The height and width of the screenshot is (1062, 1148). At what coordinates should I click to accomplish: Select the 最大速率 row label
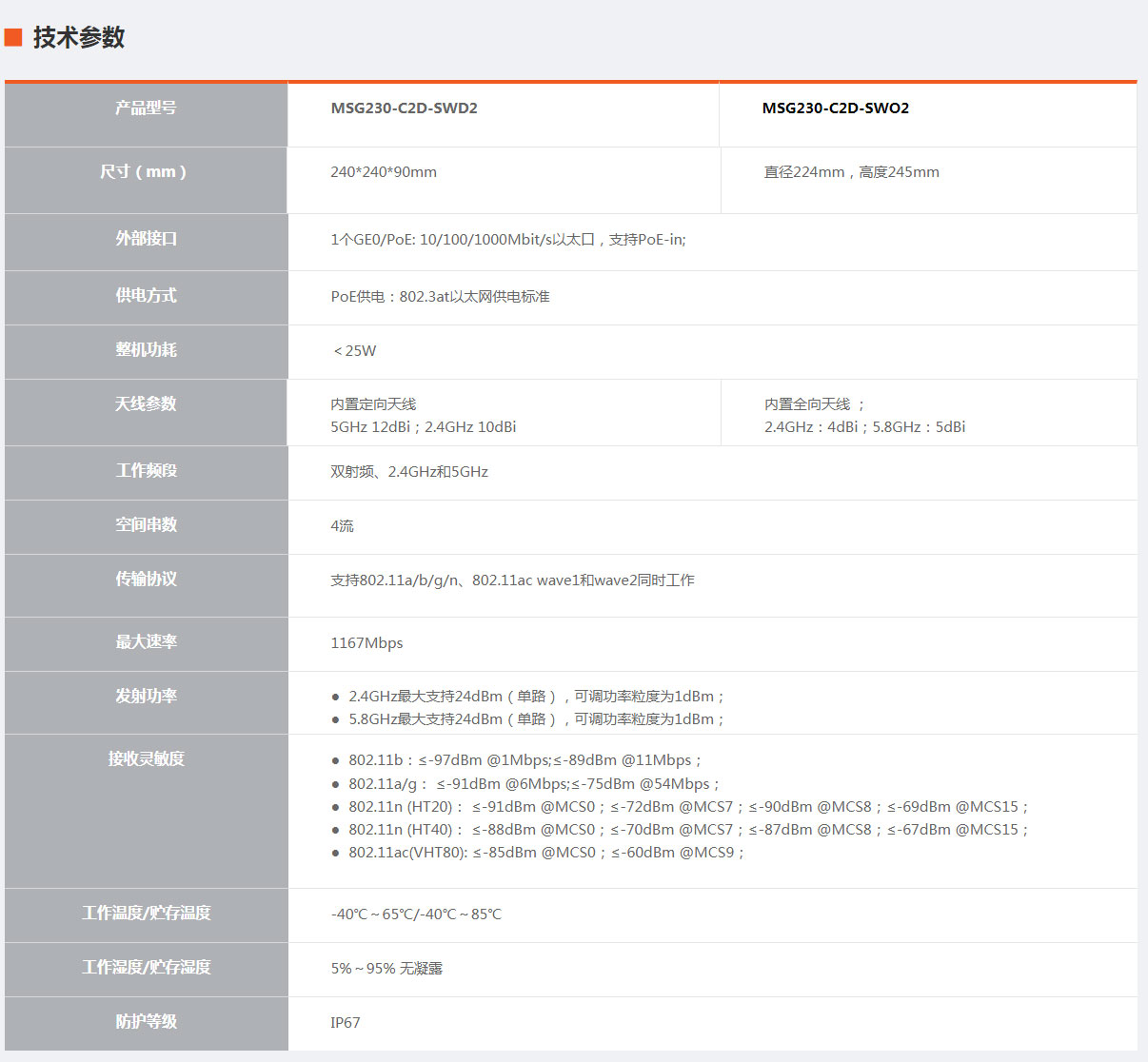click(x=146, y=642)
